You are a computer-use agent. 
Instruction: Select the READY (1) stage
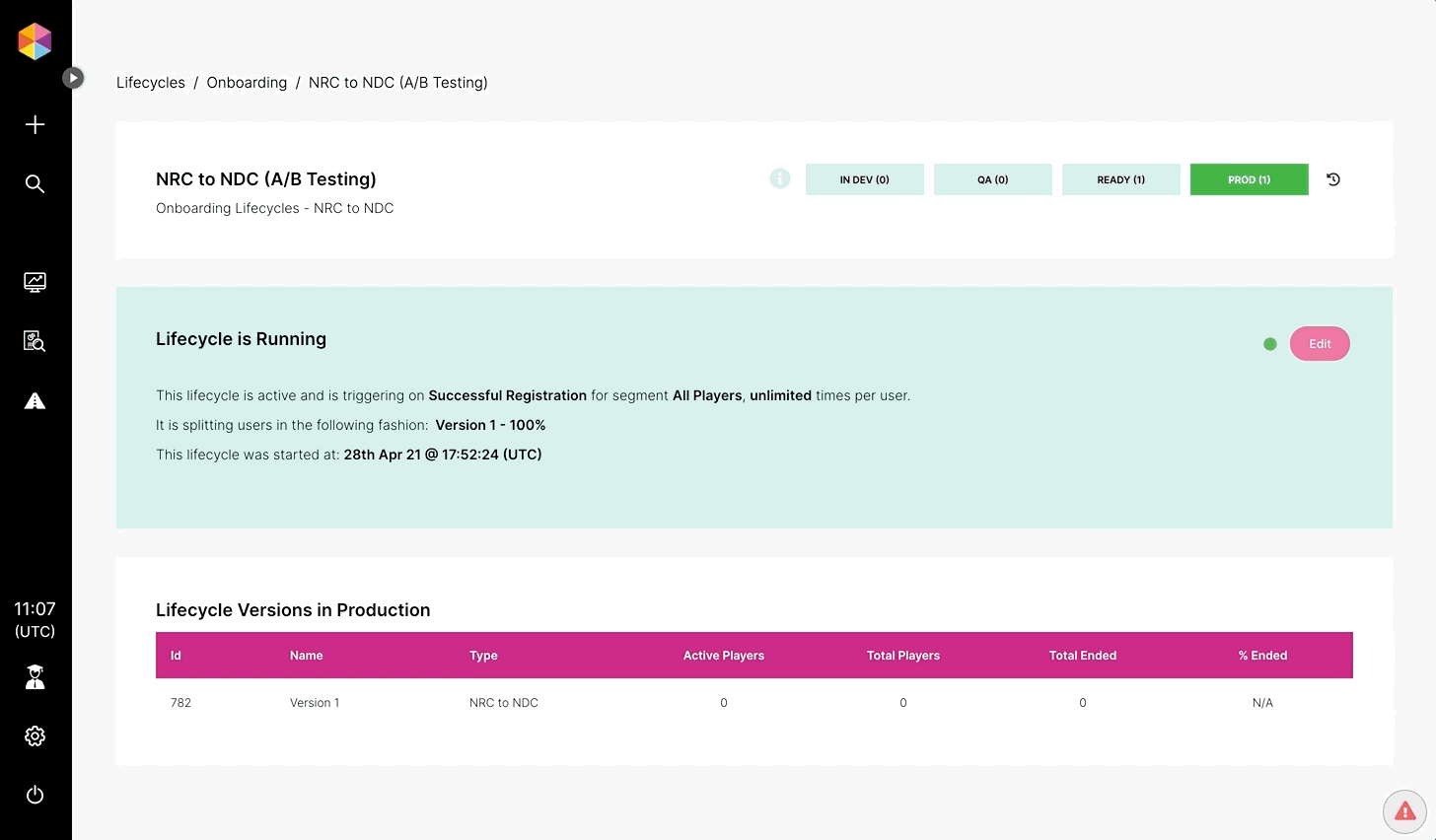(1120, 179)
